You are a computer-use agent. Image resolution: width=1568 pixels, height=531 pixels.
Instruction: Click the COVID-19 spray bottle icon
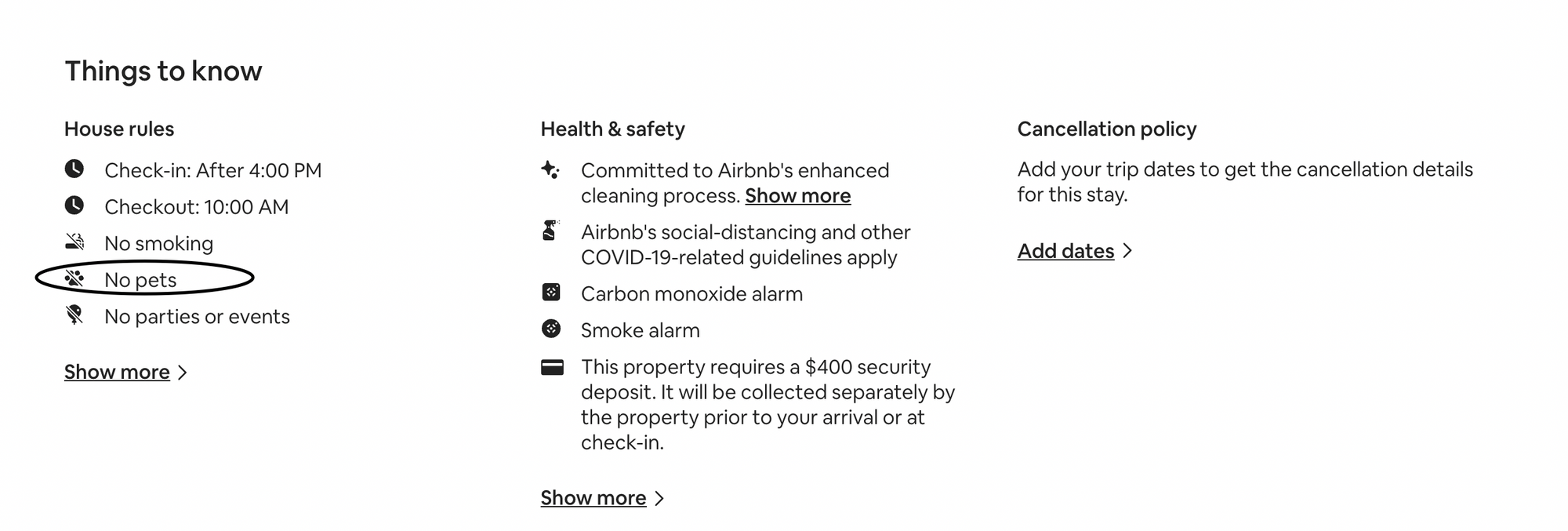coord(550,231)
